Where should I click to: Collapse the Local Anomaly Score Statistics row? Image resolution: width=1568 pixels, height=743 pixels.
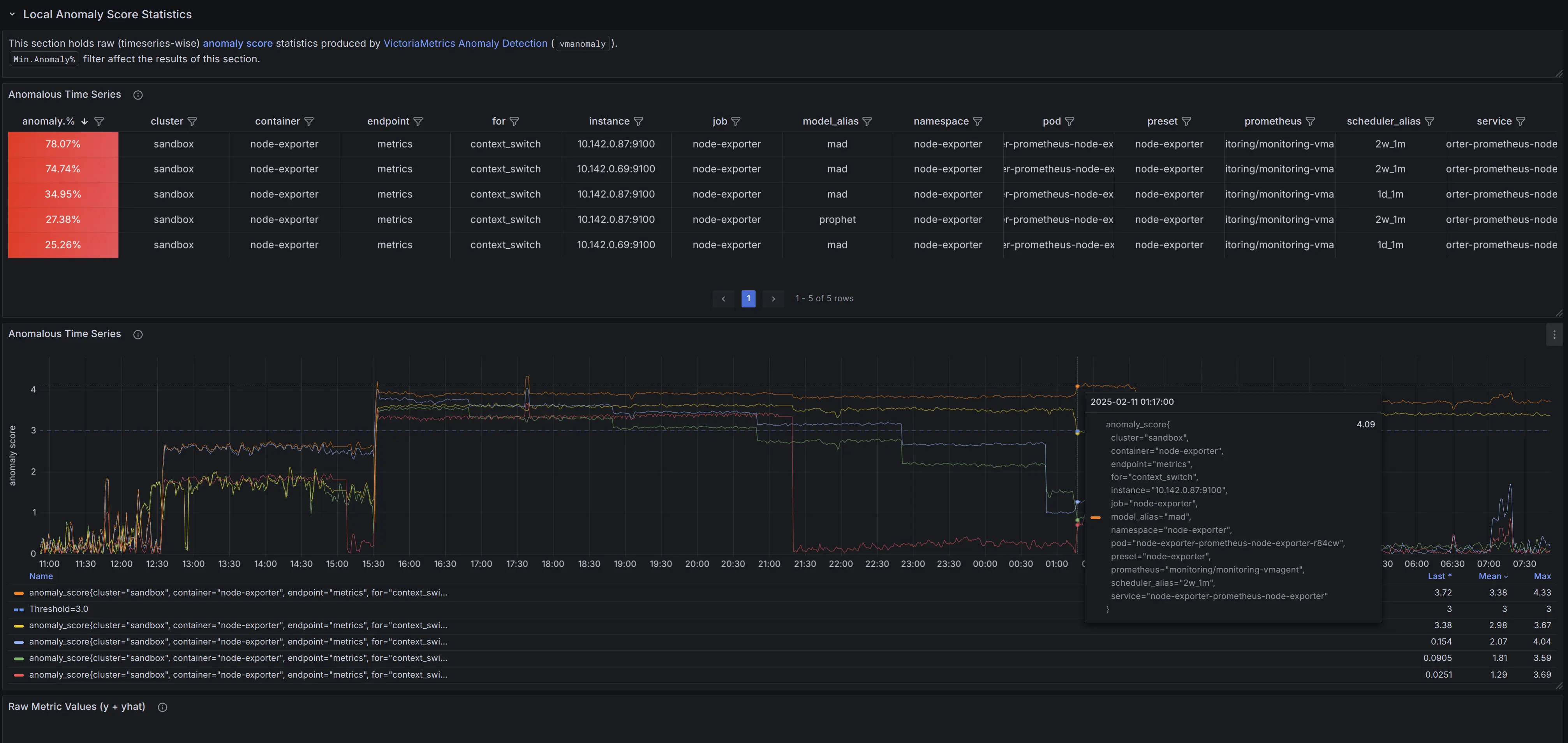tap(12, 14)
